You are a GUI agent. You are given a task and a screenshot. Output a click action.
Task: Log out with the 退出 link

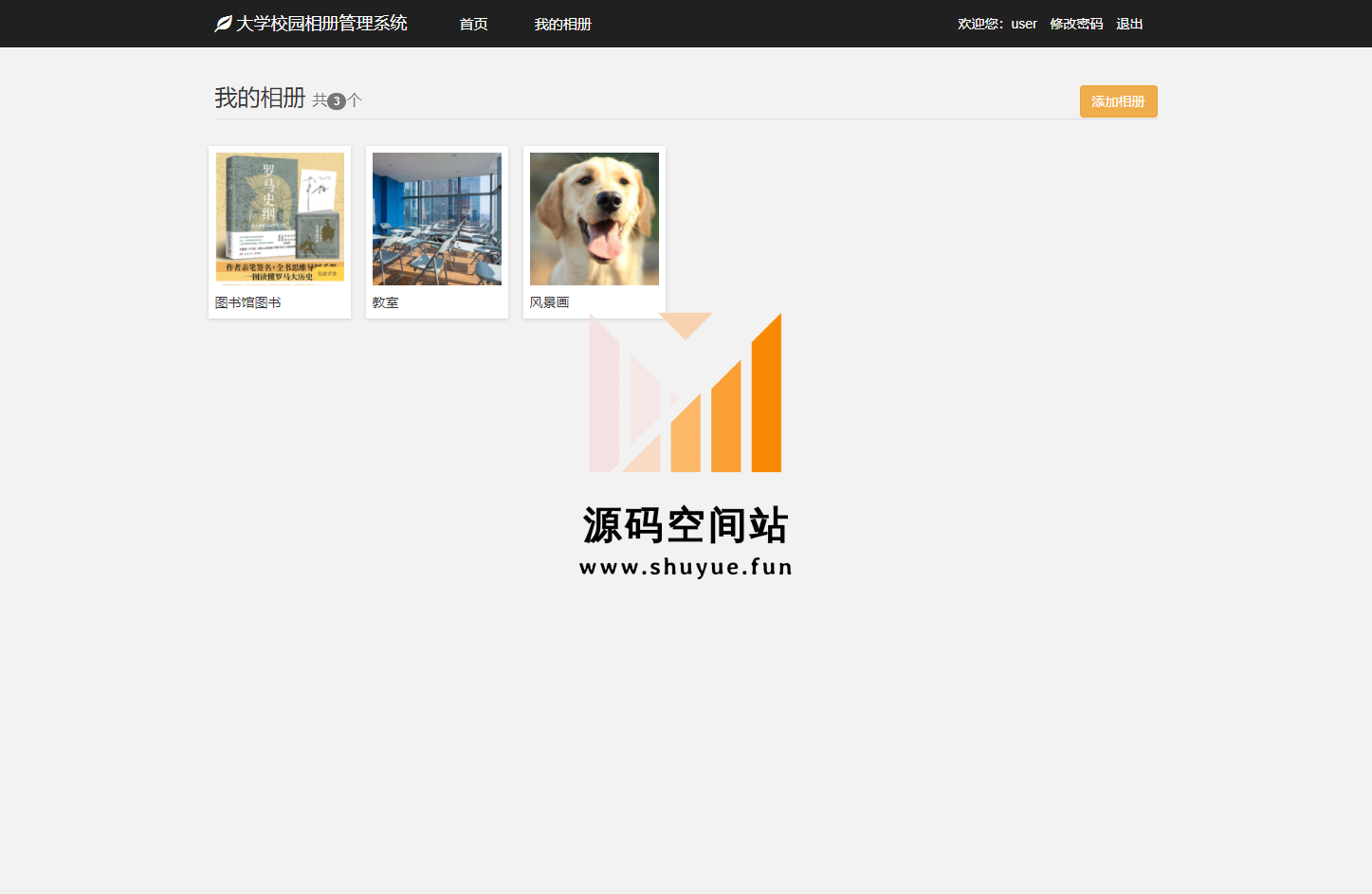pyautogui.click(x=1129, y=24)
